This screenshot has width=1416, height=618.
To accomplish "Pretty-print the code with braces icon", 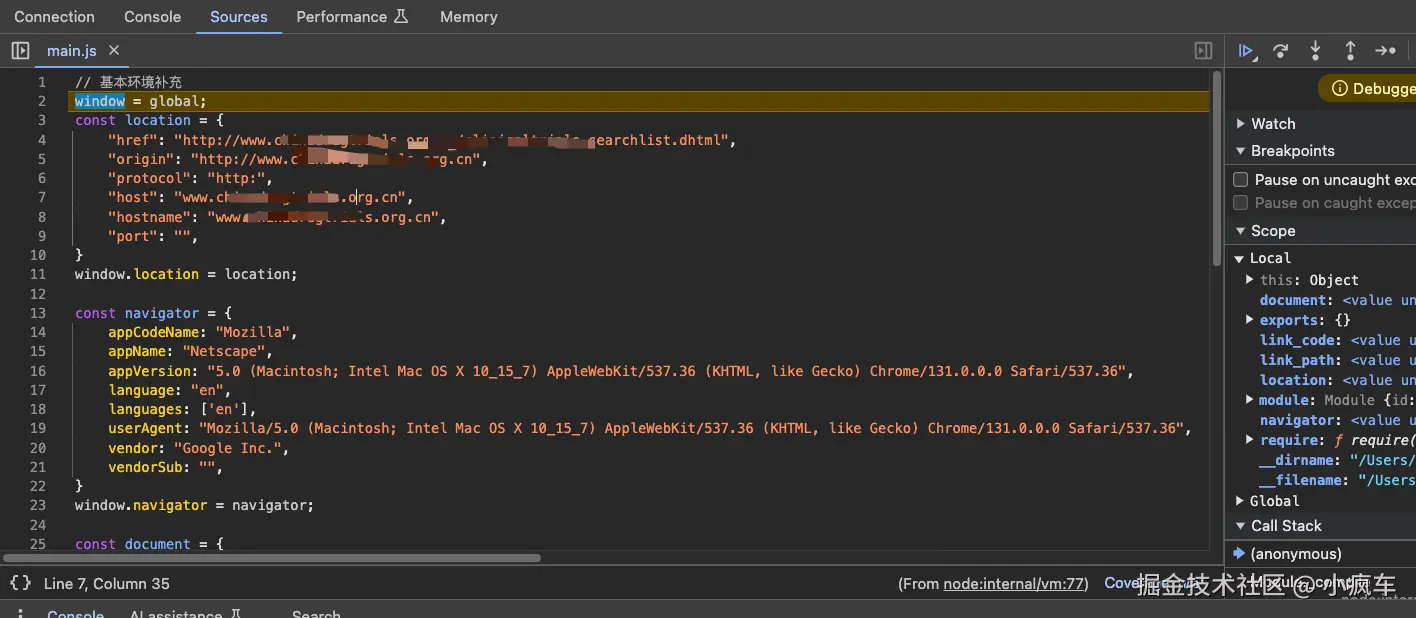I will (x=20, y=583).
